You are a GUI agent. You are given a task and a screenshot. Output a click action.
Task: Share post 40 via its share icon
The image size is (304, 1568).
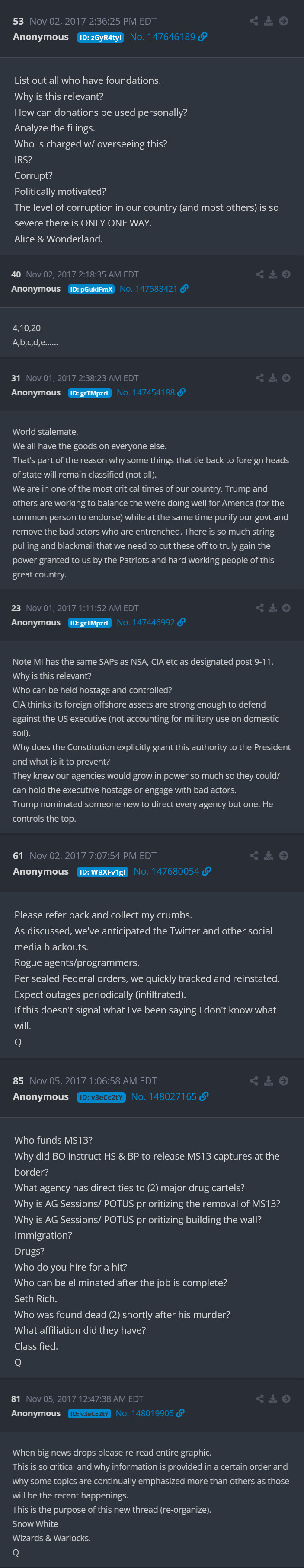pos(260,274)
